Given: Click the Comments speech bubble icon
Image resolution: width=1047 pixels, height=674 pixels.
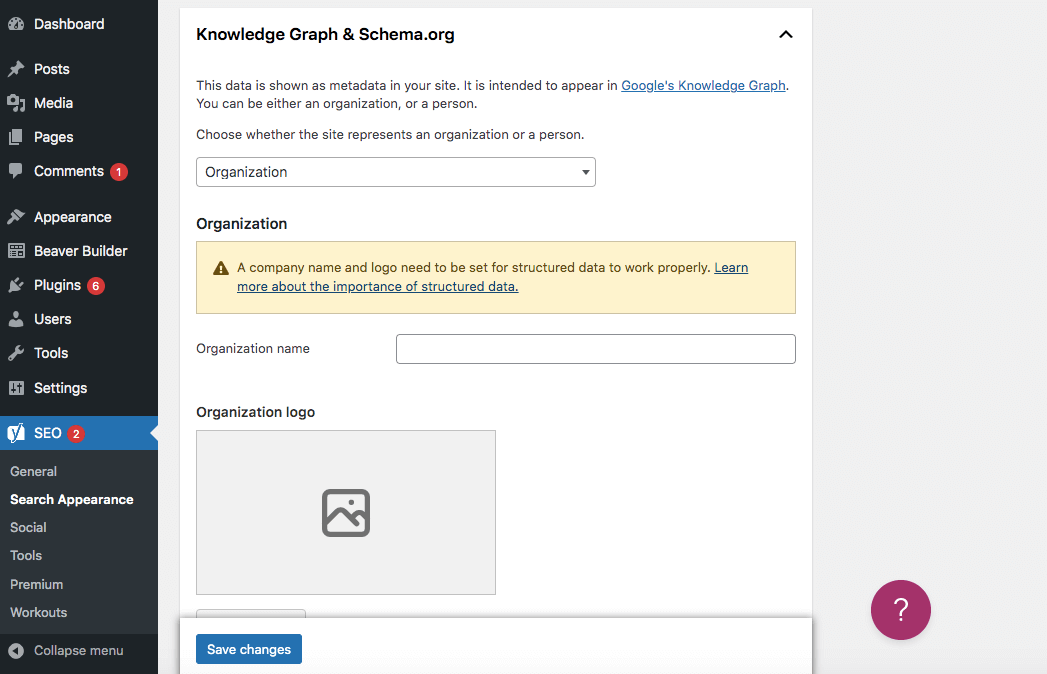Looking at the screenshot, I should 16,171.
